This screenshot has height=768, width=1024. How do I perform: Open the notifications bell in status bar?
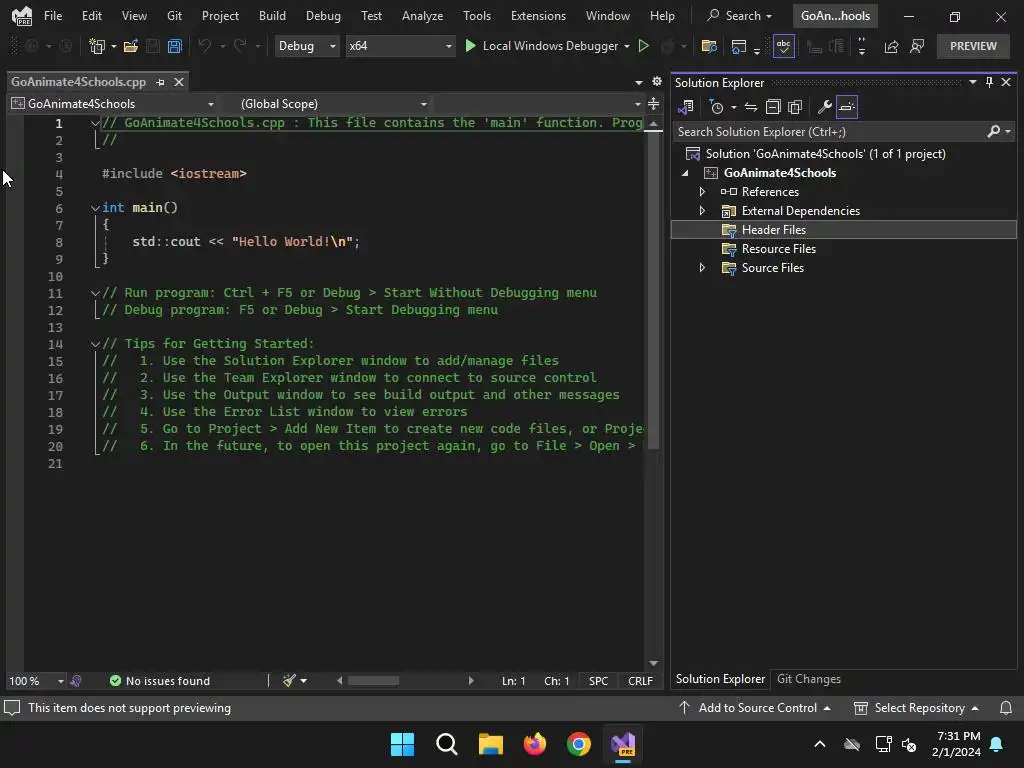[1006, 708]
